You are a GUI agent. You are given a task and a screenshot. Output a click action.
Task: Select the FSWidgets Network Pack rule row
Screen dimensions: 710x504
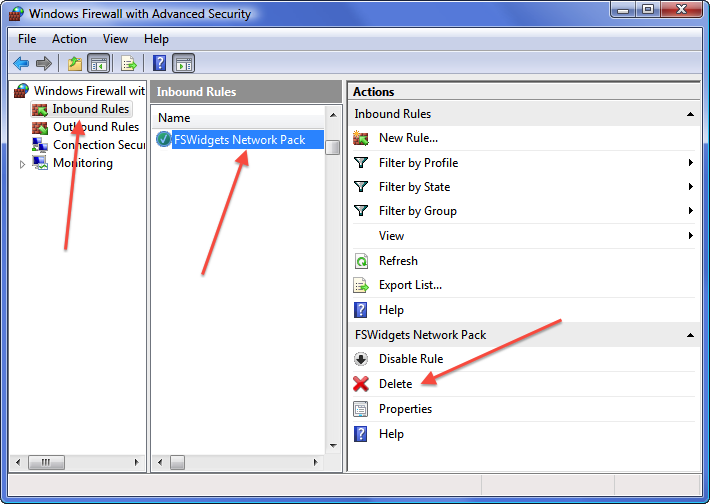point(239,139)
